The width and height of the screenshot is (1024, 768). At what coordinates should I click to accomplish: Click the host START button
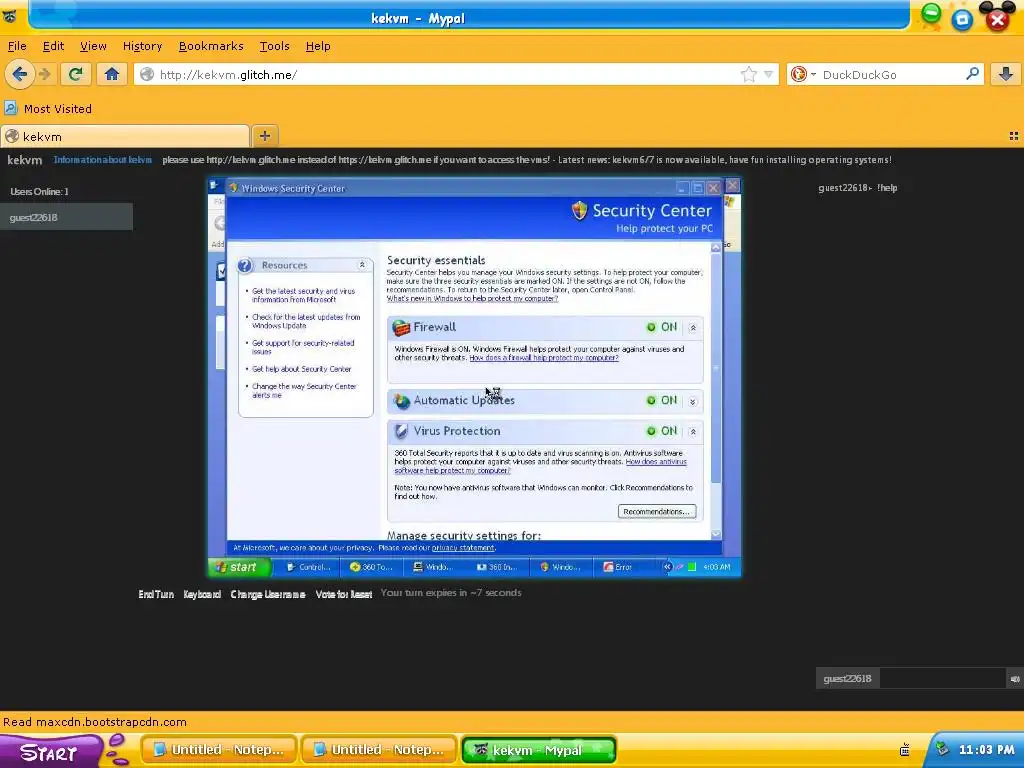(49, 752)
